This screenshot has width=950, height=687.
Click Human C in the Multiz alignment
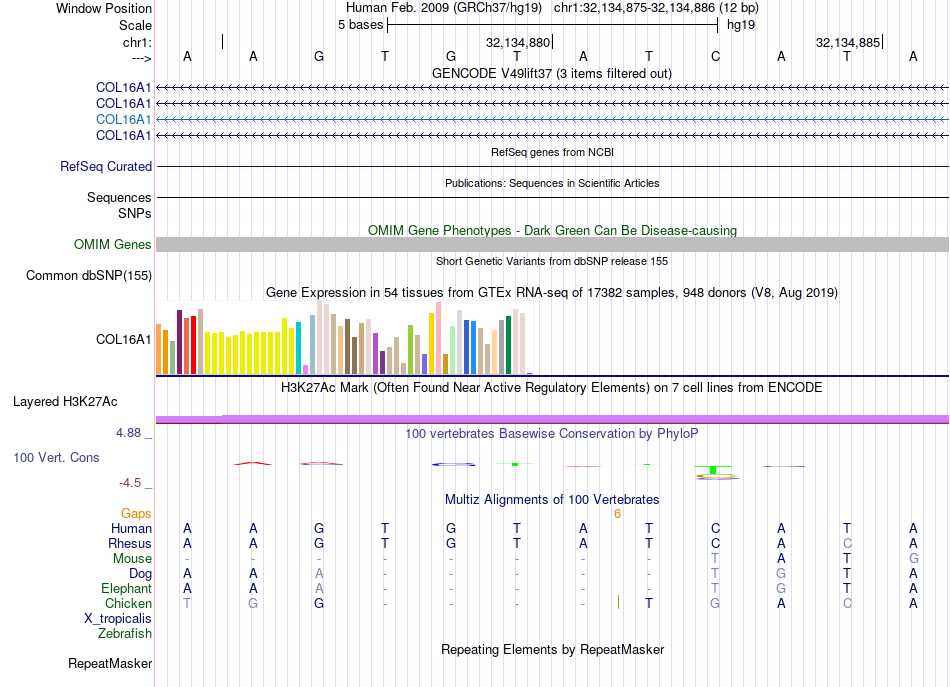[x=715, y=528]
